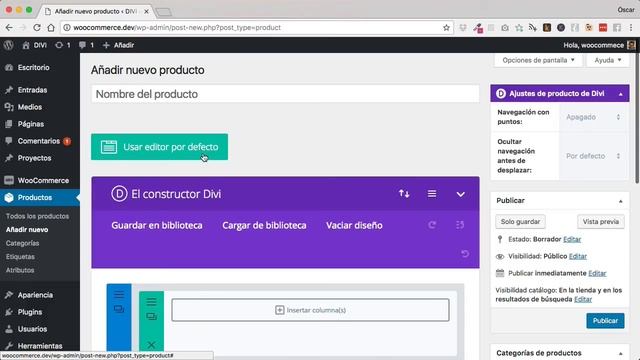Open Atributos submenu item

pyautogui.click(x=20, y=270)
